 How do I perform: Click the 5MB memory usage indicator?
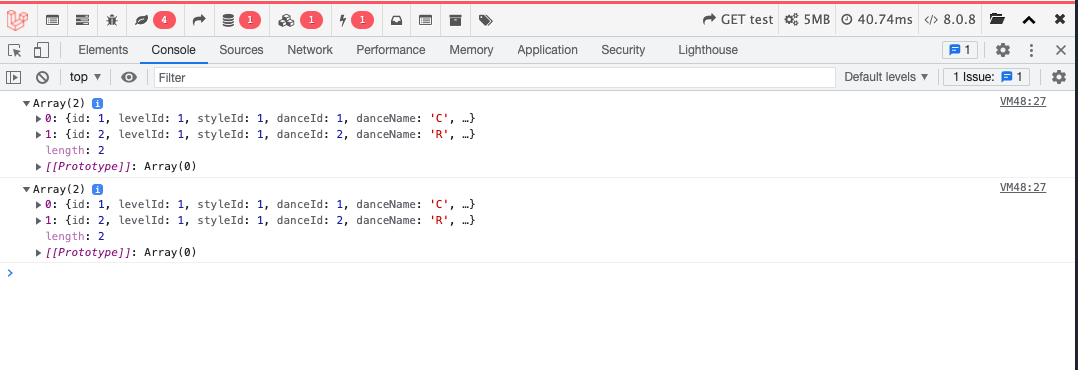tap(808, 20)
